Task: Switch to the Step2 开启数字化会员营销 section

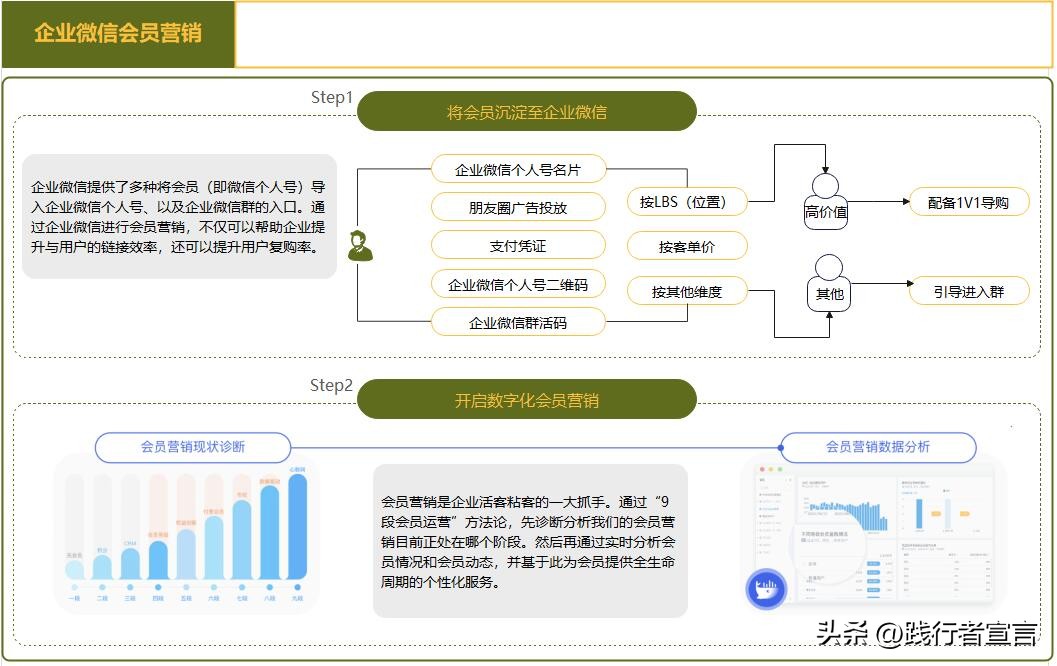Action: [x=528, y=398]
